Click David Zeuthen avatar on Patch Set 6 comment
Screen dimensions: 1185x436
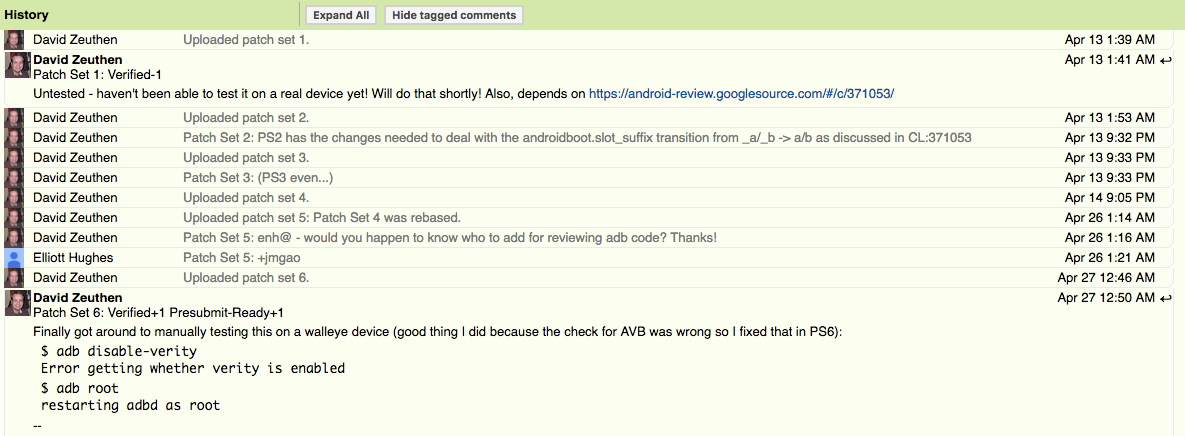(x=17, y=303)
